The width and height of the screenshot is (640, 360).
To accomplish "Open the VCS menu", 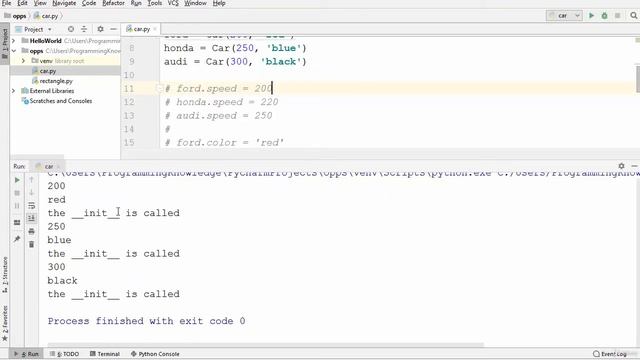I will point(173,3).
